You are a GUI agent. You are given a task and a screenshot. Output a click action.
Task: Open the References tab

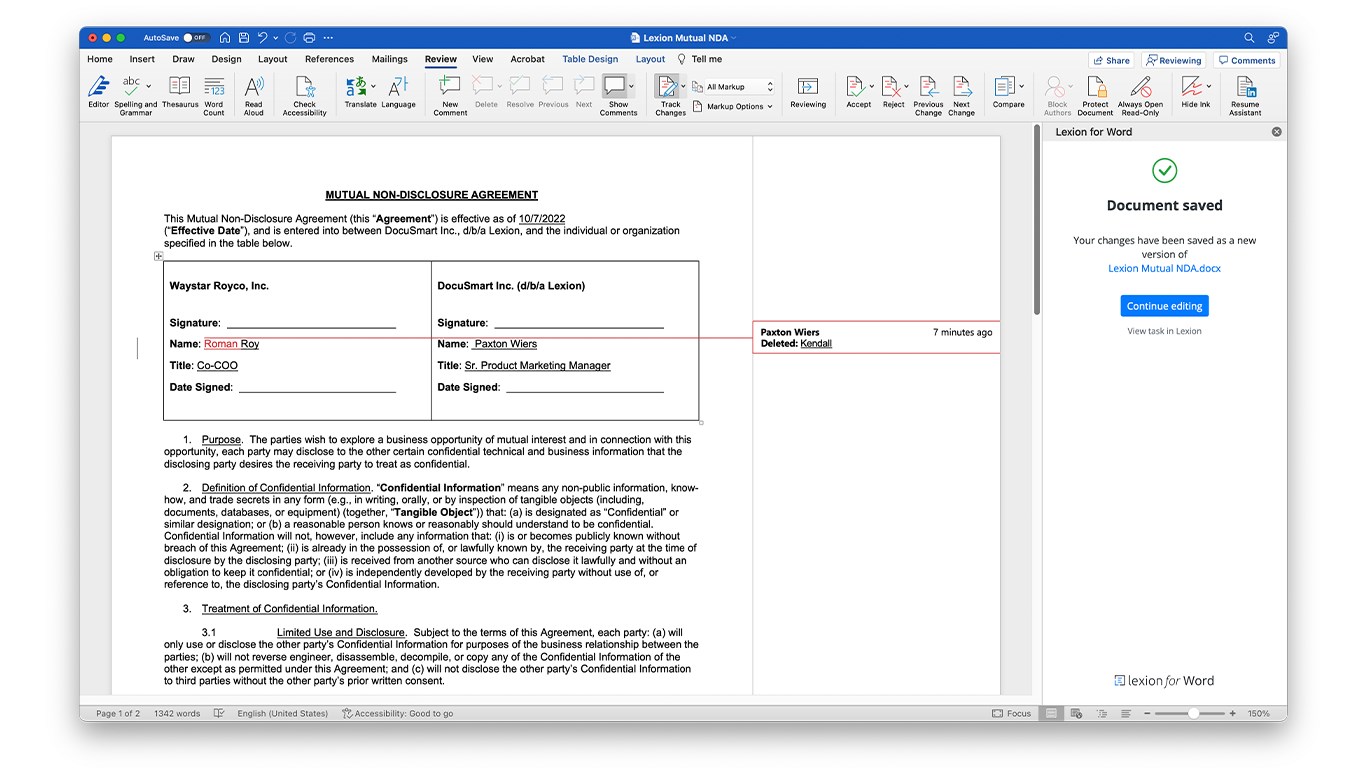(329, 59)
